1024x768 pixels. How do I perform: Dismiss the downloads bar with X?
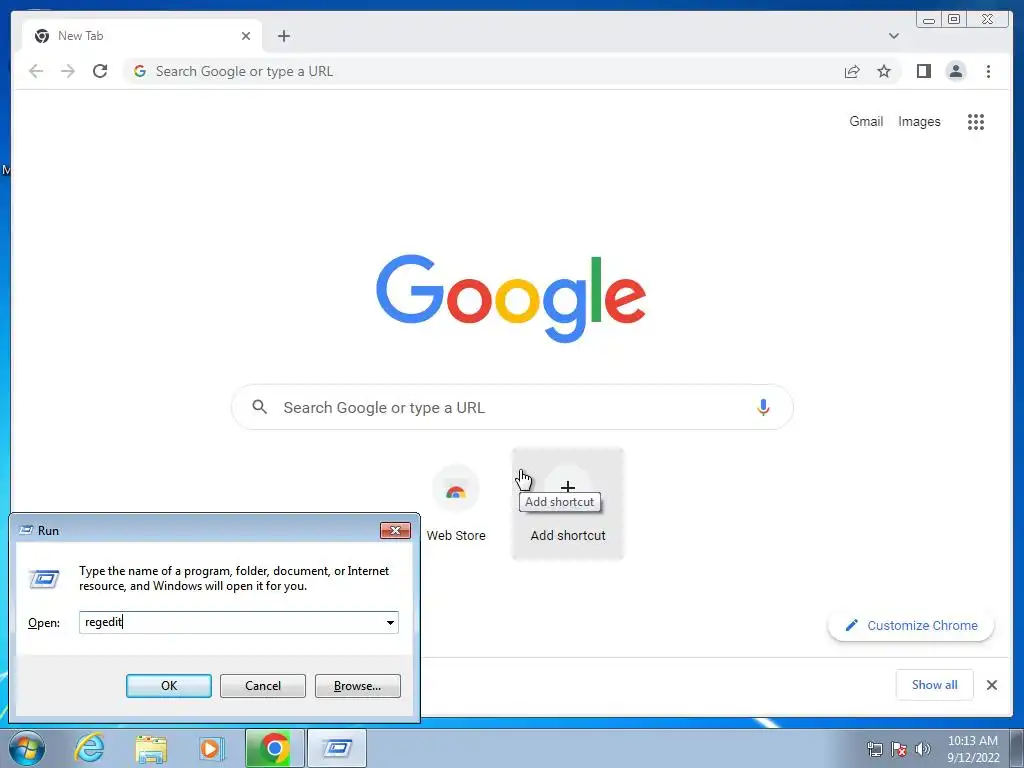click(991, 685)
